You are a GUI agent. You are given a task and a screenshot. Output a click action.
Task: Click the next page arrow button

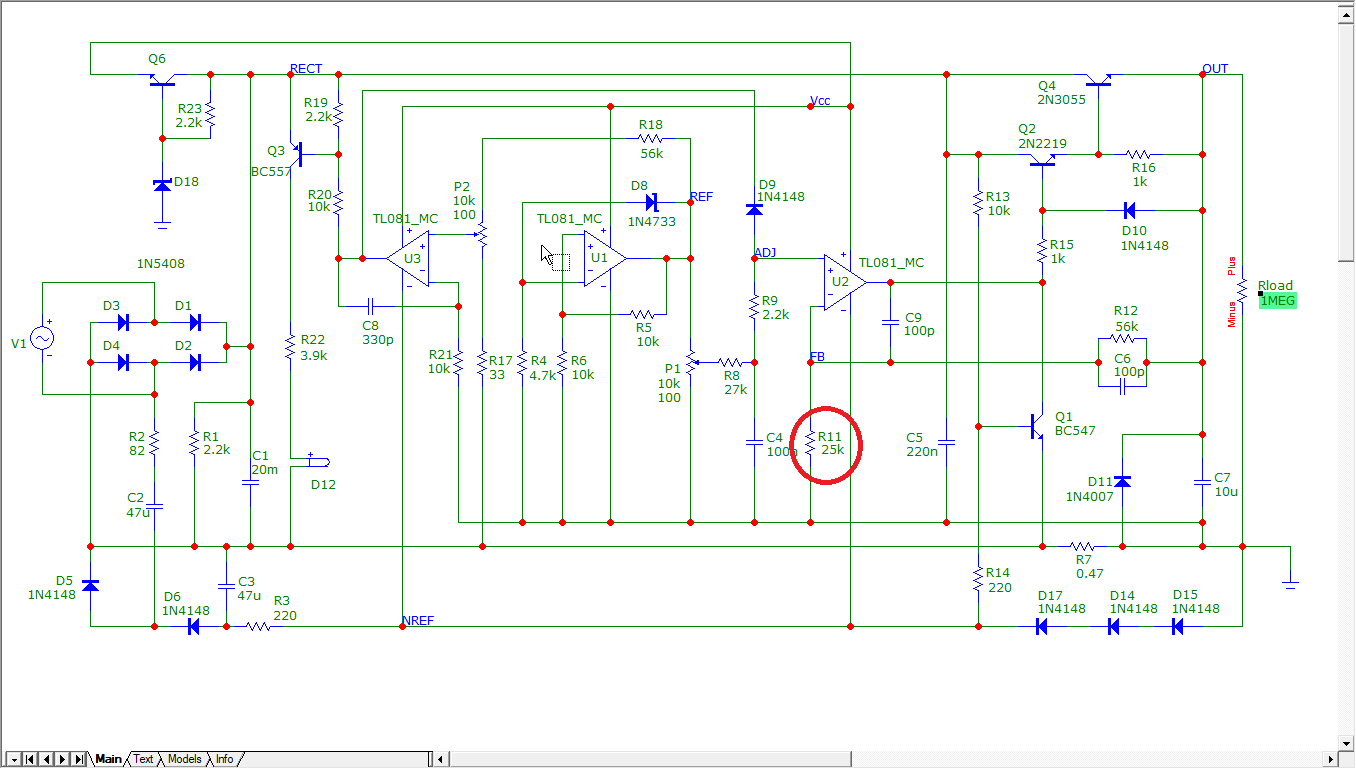pyautogui.click(x=62, y=760)
